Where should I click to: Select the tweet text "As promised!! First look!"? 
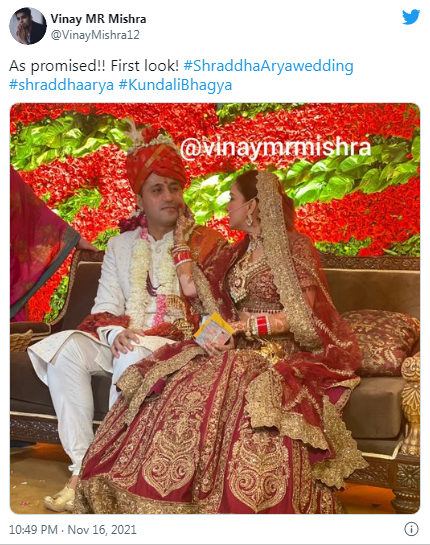(94, 66)
